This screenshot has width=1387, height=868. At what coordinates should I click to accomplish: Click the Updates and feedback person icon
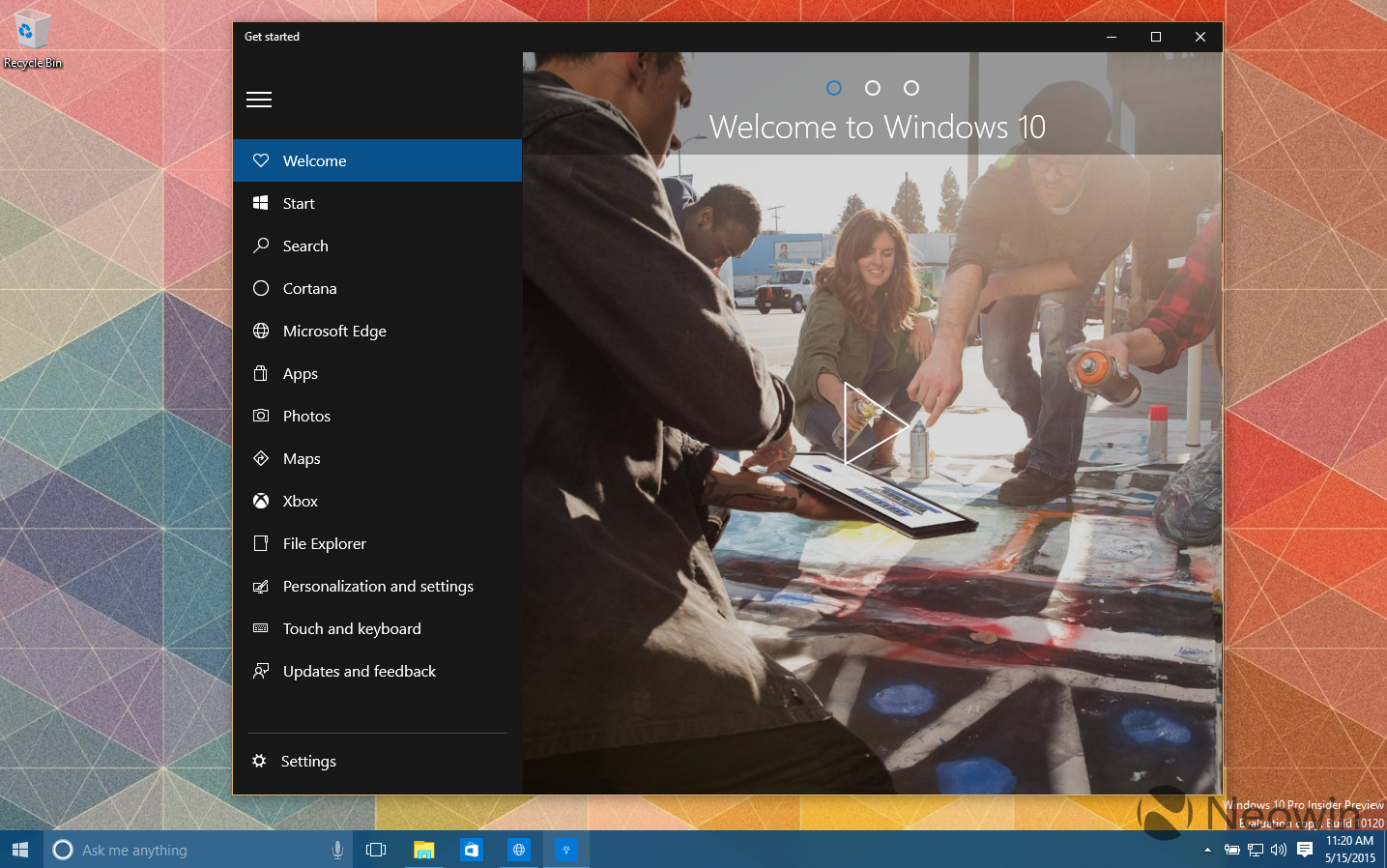point(261,671)
